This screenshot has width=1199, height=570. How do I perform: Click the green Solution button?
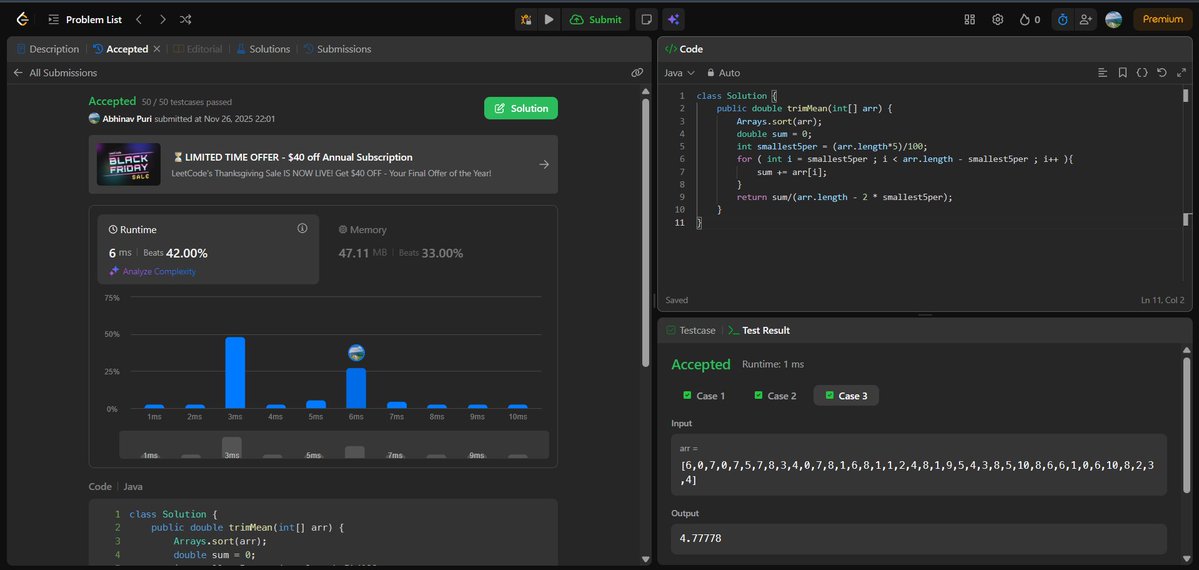(x=521, y=109)
